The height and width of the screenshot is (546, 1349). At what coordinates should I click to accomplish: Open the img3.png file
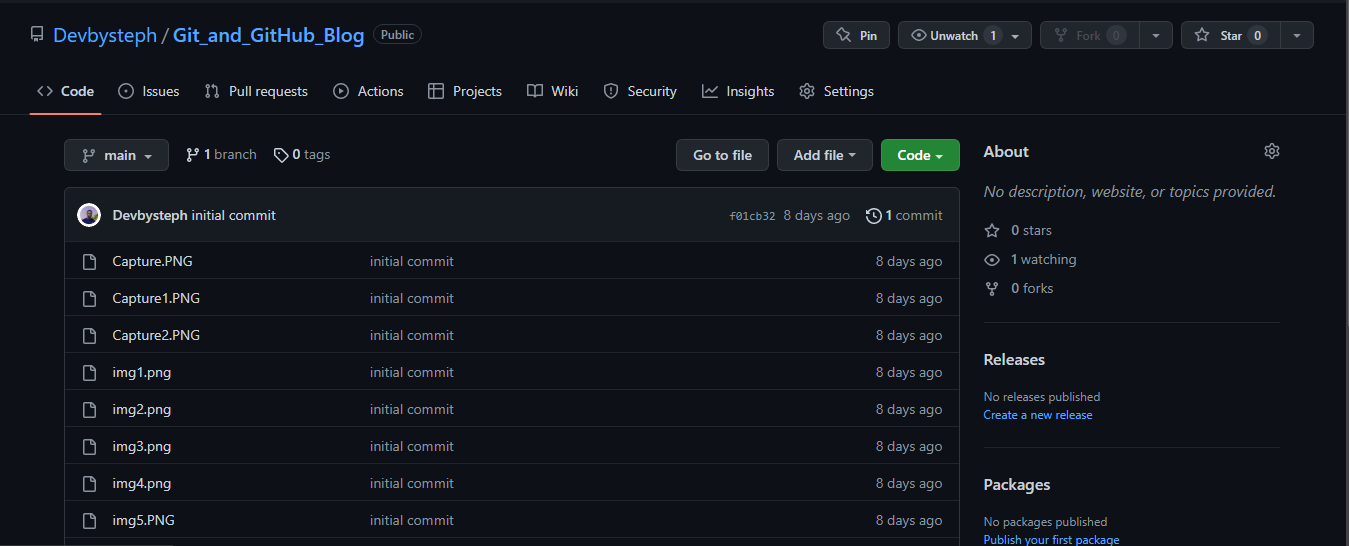pyautogui.click(x=141, y=446)
